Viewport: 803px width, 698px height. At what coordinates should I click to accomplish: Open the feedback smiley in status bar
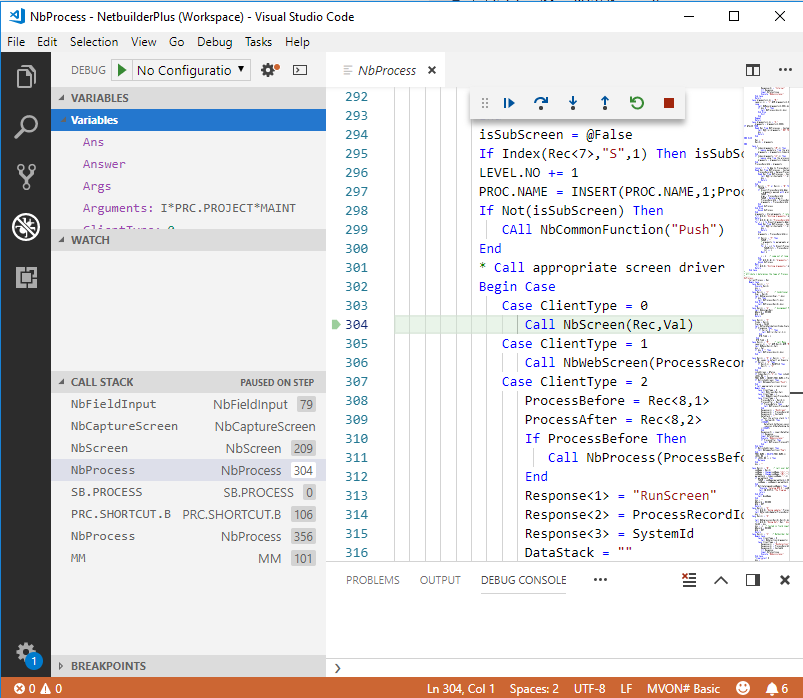point(743,688)
